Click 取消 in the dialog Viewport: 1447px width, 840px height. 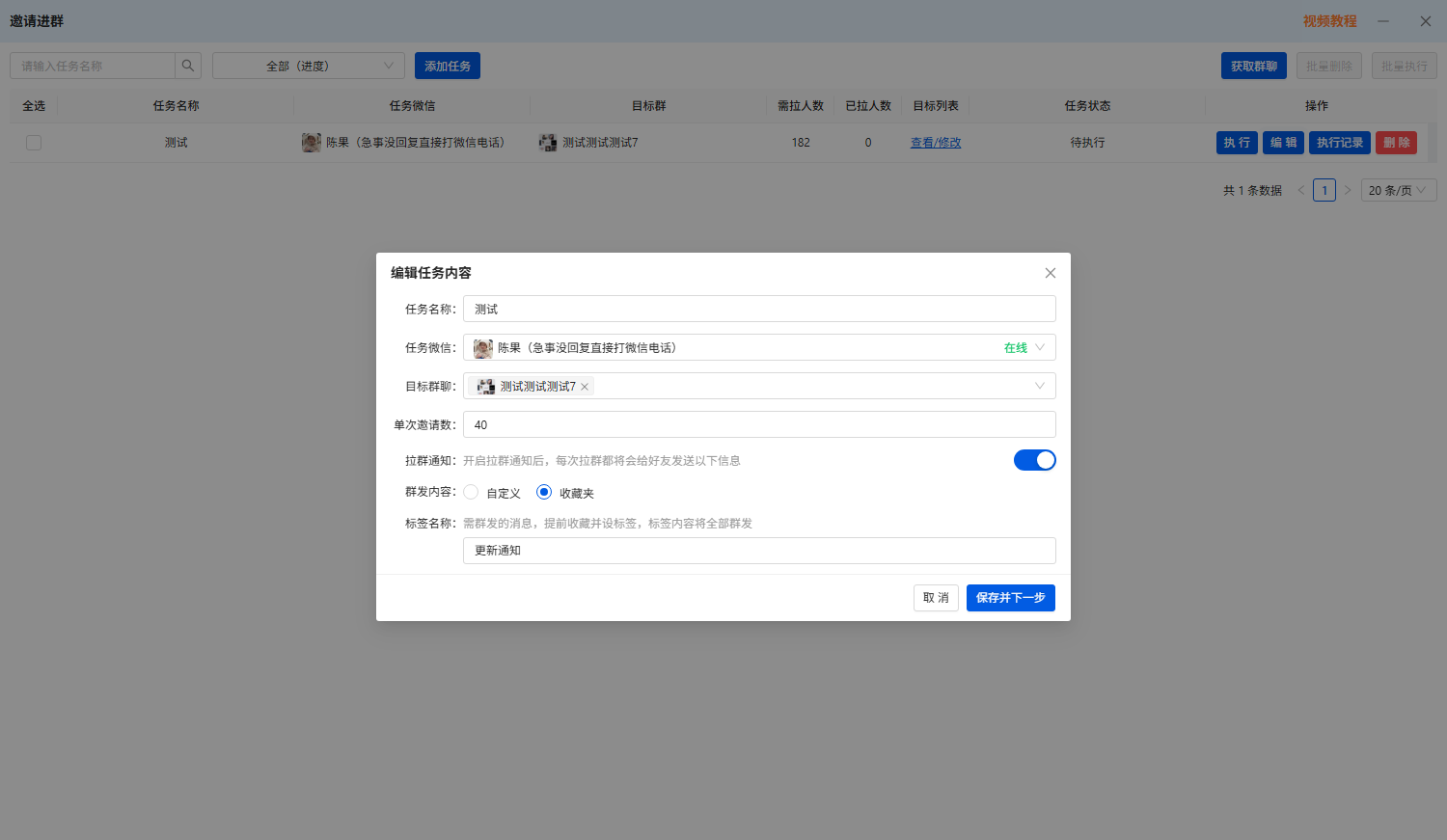click(936, 598)
